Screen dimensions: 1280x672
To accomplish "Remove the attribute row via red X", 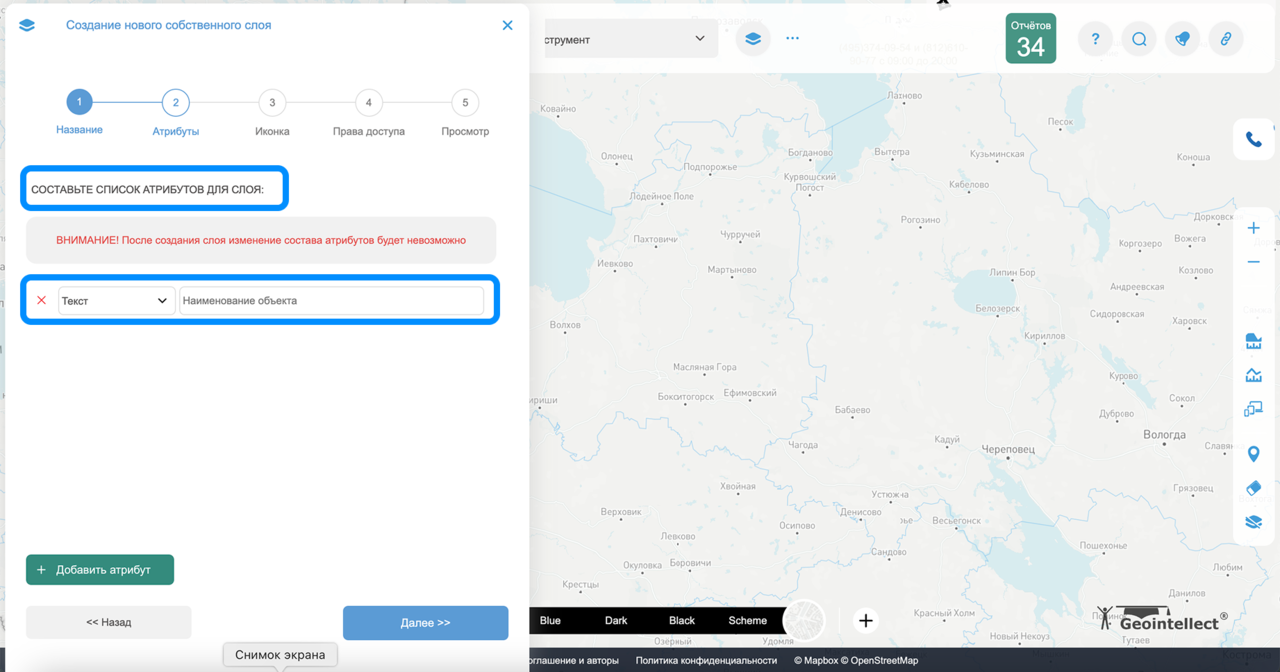I will tap(40, 299).
